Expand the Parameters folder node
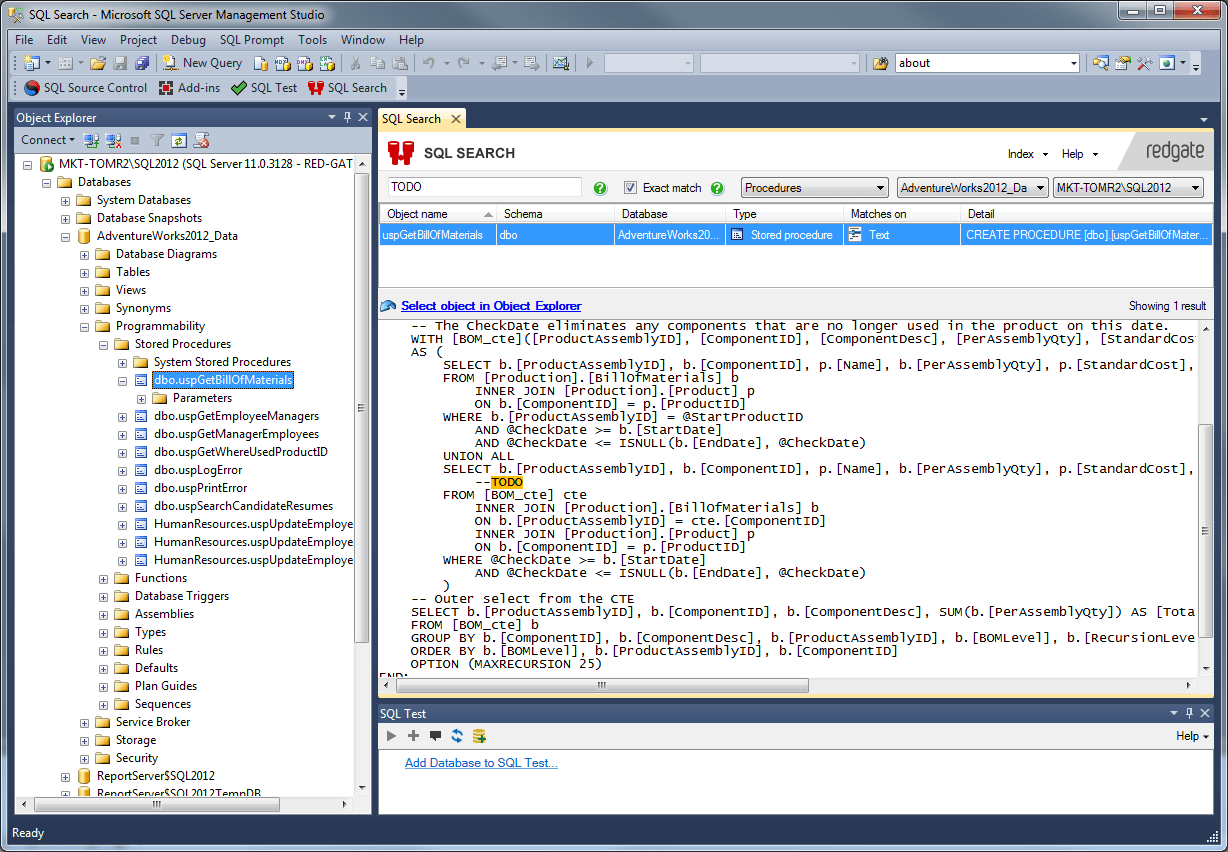 pos(142,398)
